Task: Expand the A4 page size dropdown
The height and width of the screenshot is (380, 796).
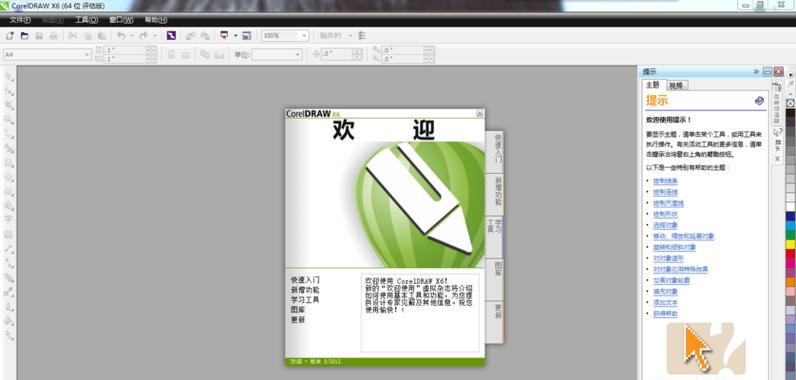Action: coord(47,54)
